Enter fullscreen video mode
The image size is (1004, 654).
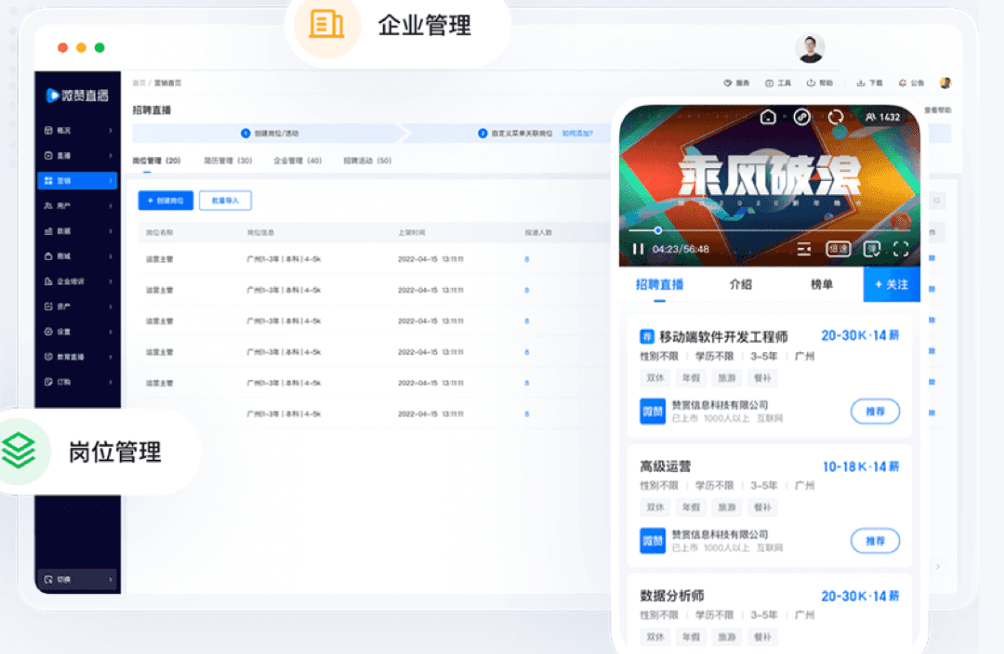(x=900, y=249)
